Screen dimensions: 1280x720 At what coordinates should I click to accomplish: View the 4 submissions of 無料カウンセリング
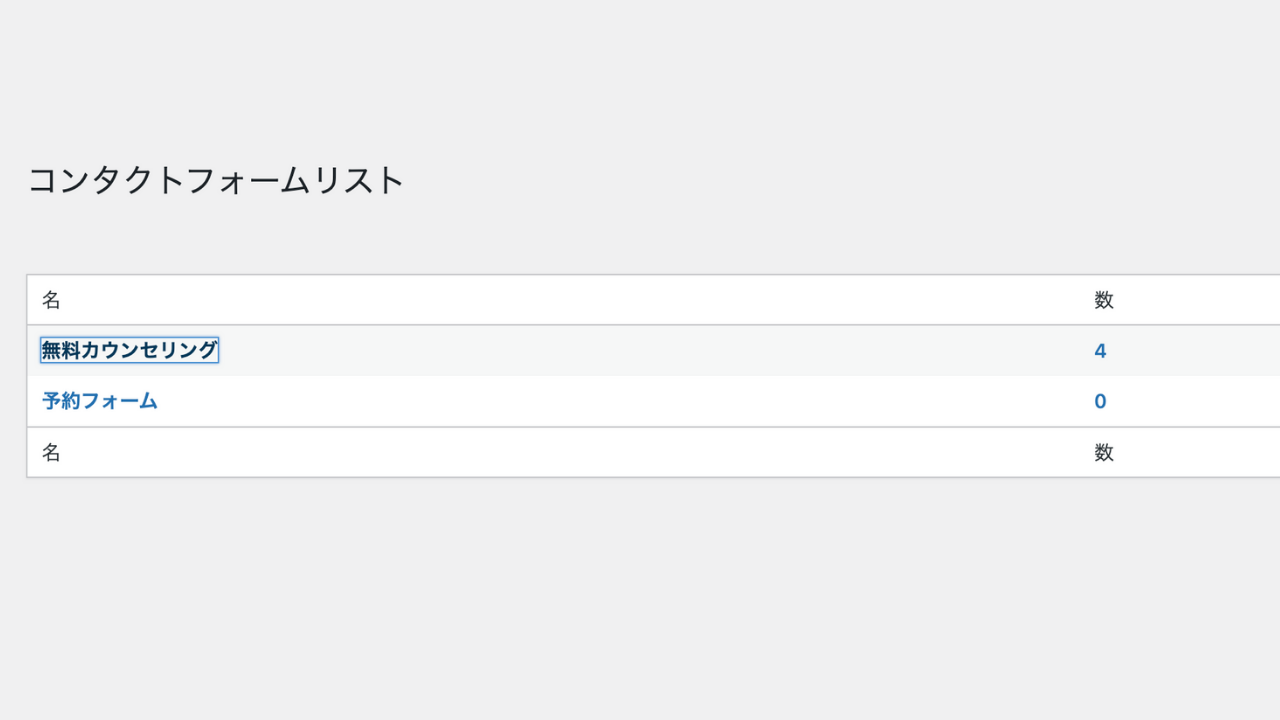1100,351
